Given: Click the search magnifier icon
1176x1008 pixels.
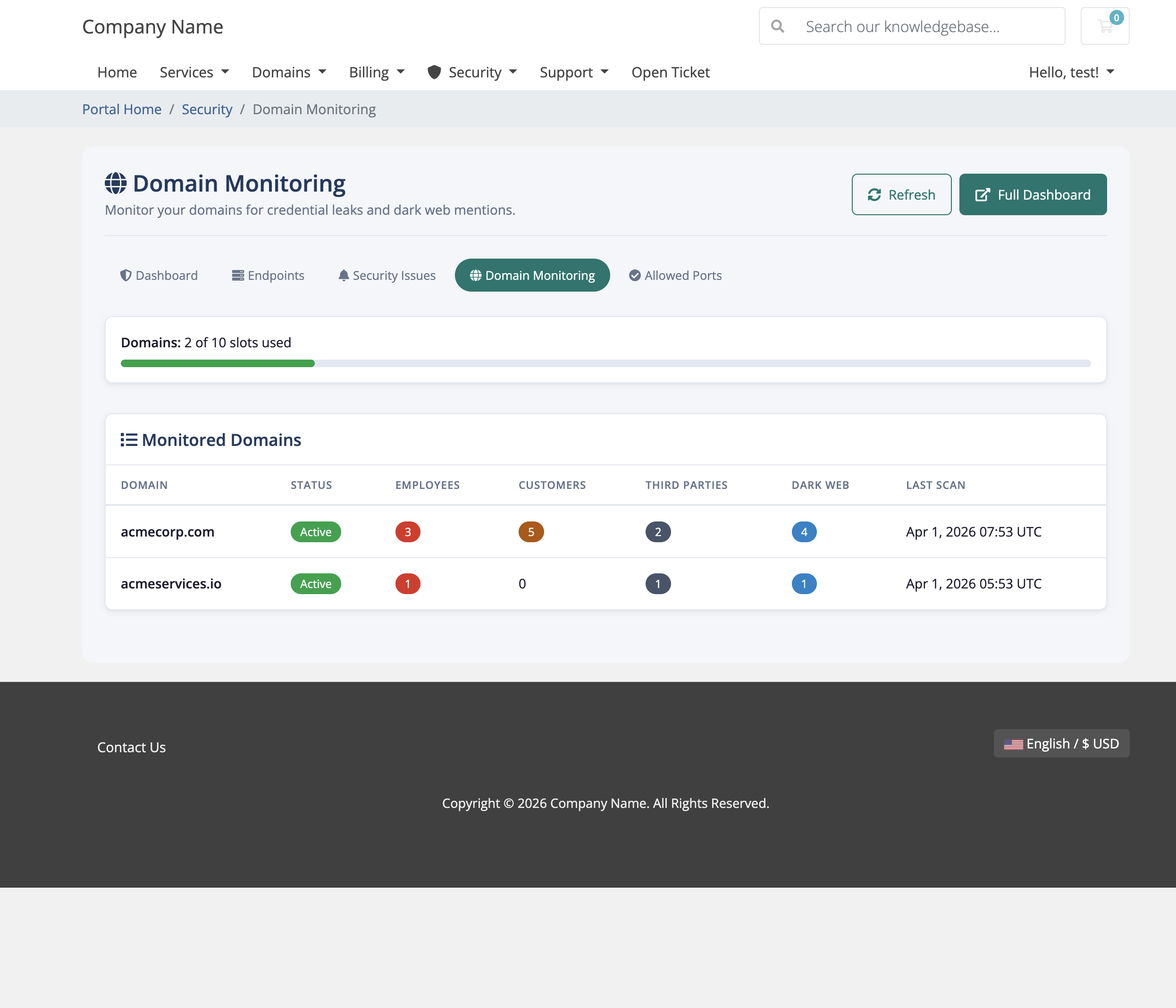Looking at the screenshot, I should click(778, 26).
